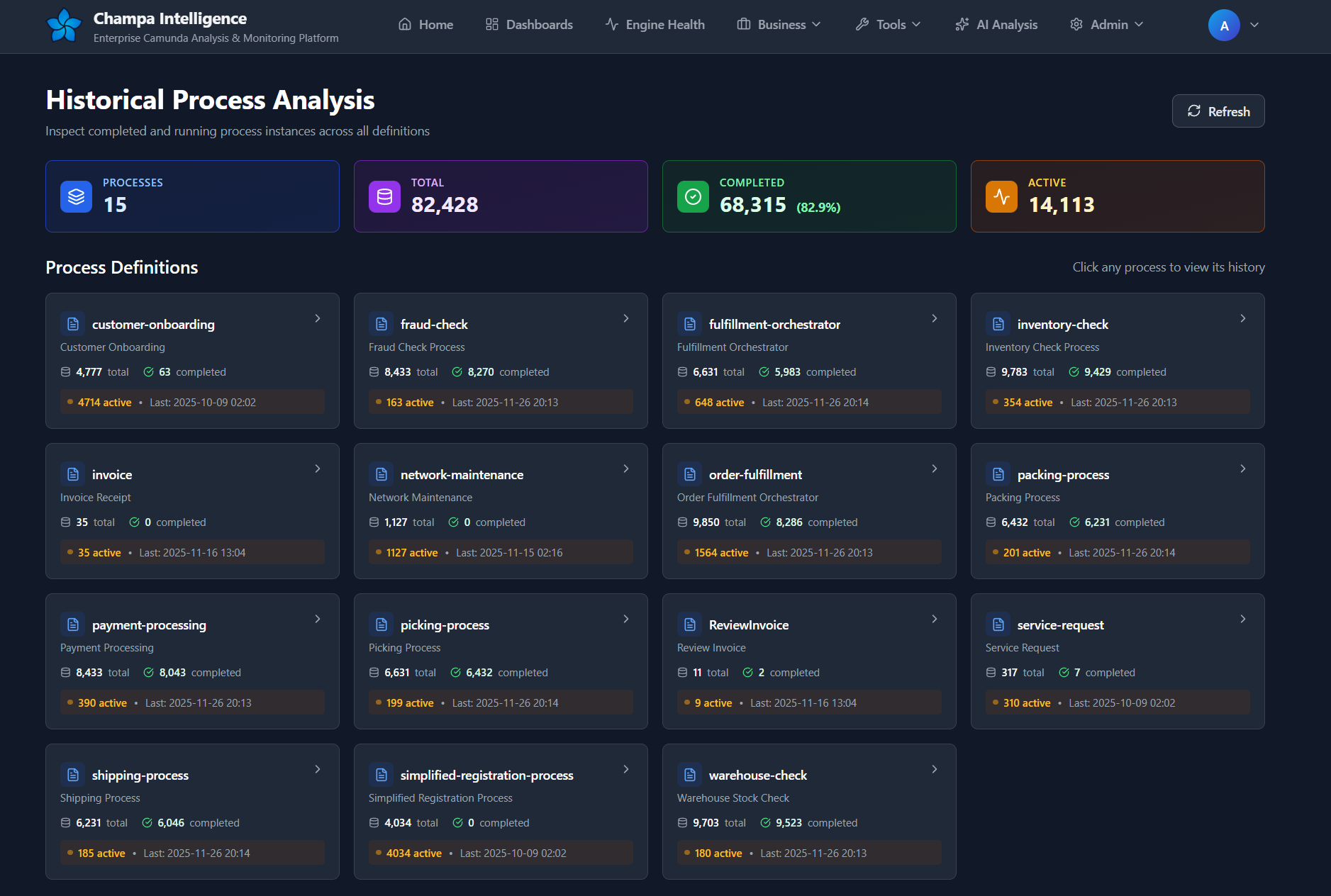Open the Business dropdown menu
Screen dimensions: 1331x896
tap(779, 25)
